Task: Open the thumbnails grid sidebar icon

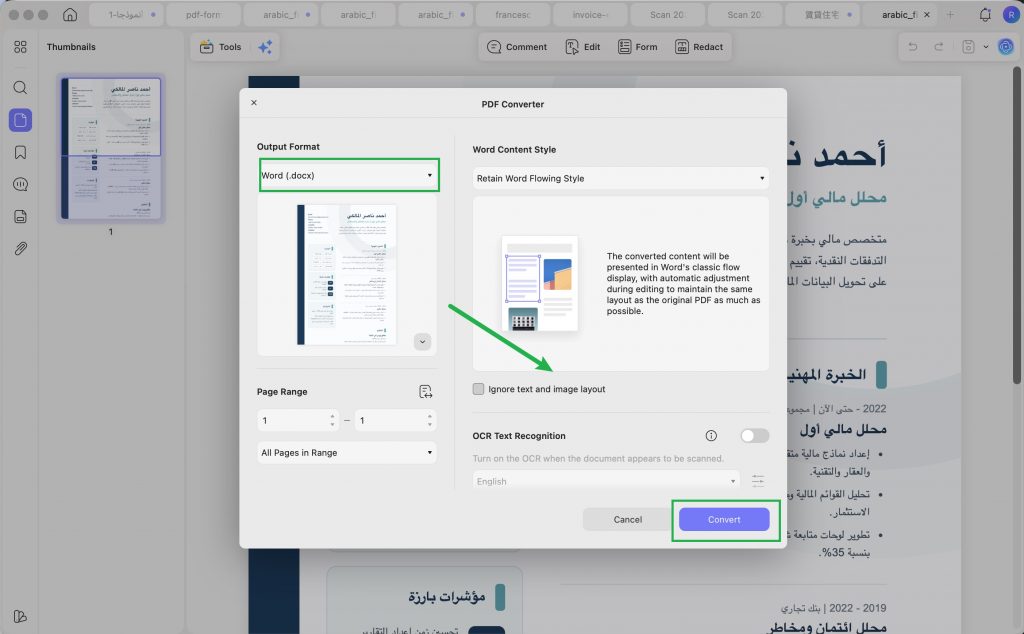Action: (20, 47)
